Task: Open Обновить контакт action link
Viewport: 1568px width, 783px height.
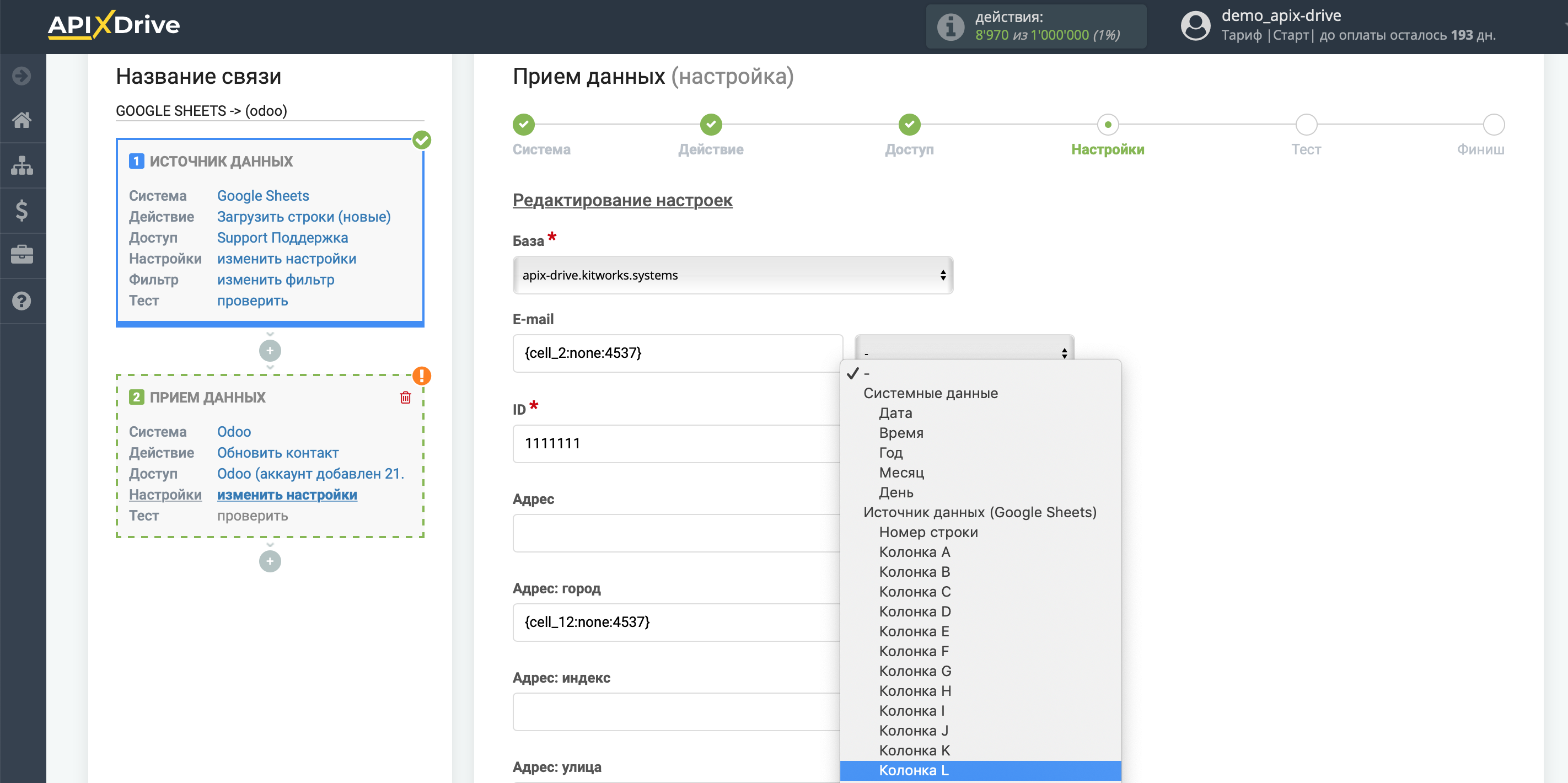Action: click(277, 452)
